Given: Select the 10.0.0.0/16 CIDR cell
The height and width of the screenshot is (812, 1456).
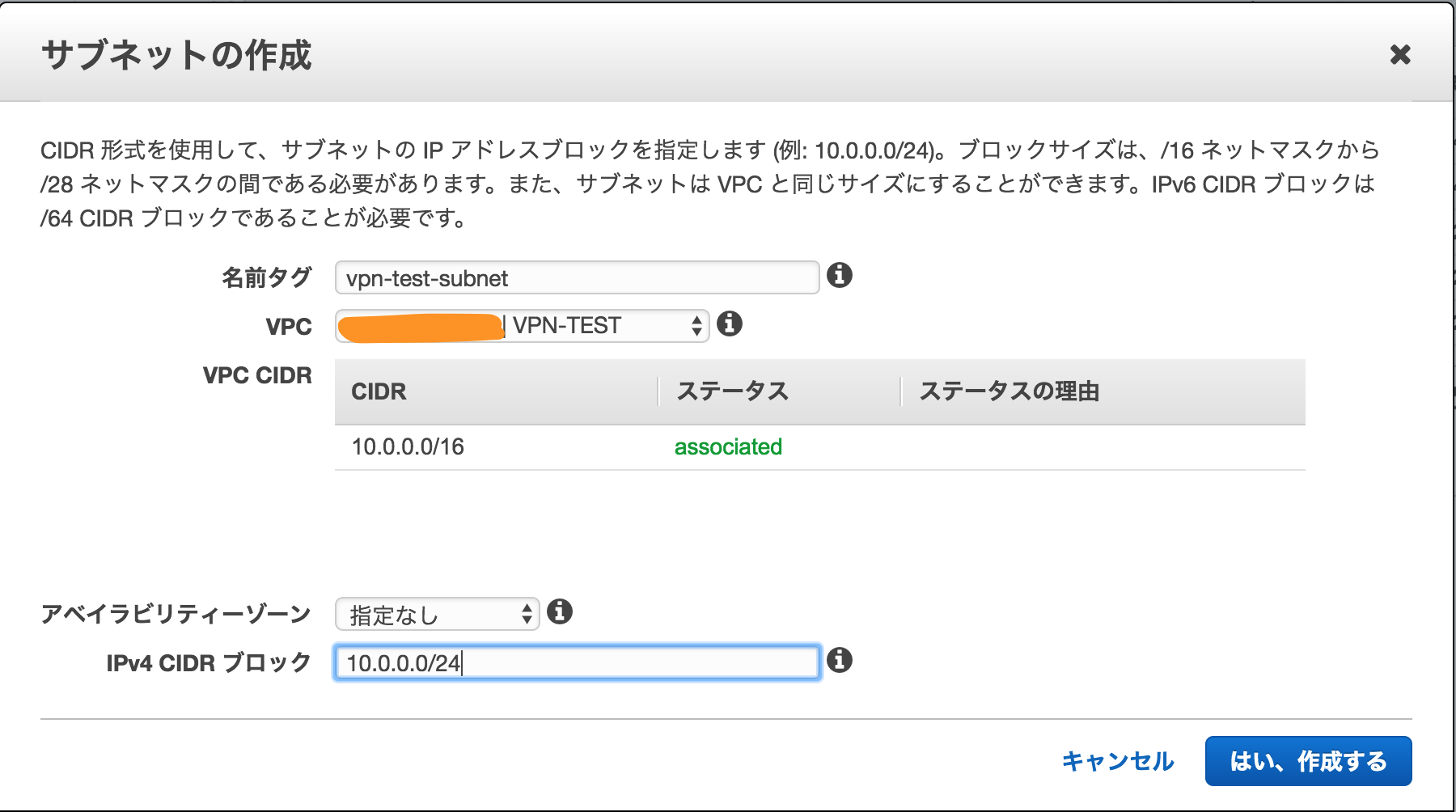Looking at the screenshot, I should click(x=408, y=447).
